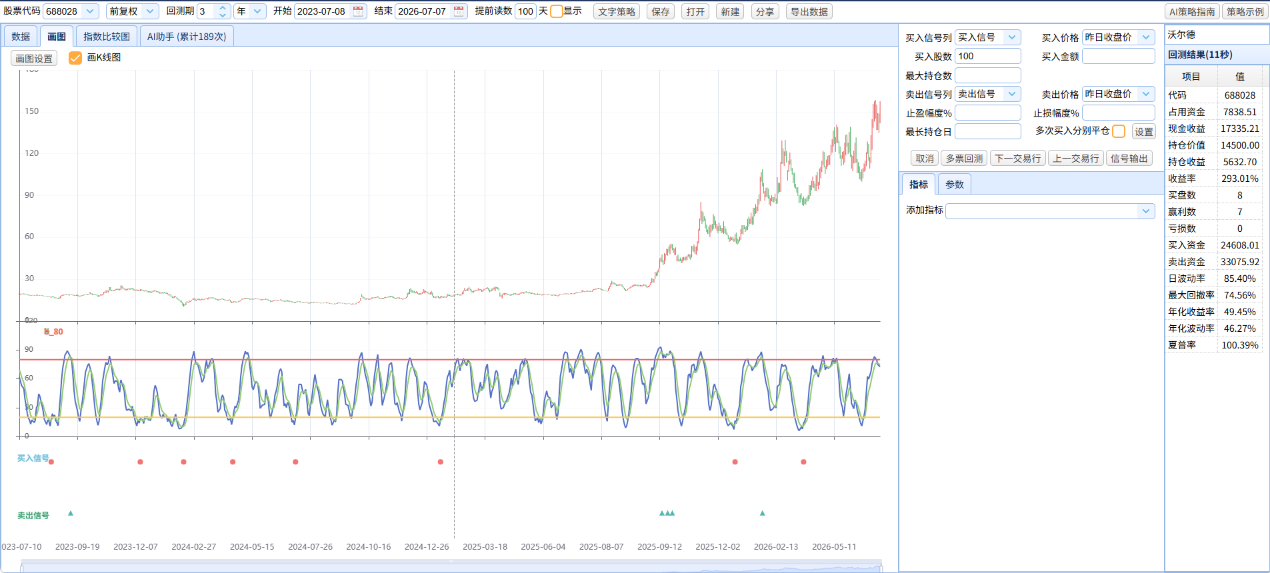Click the 项目 column header
Screen dimensions: 1270x573
tap(1191, 76)
